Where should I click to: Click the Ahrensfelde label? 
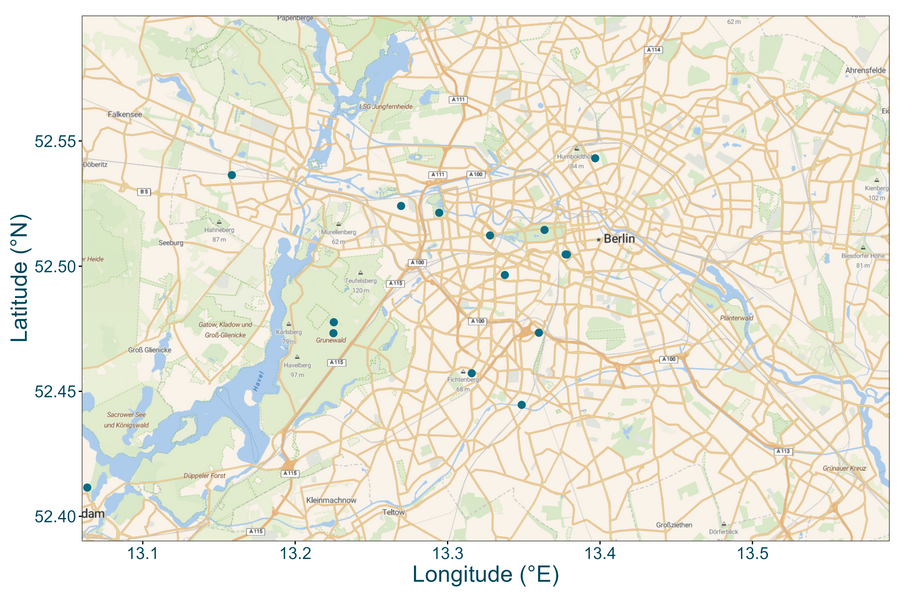pyautogui.click(x=866, y=70)
